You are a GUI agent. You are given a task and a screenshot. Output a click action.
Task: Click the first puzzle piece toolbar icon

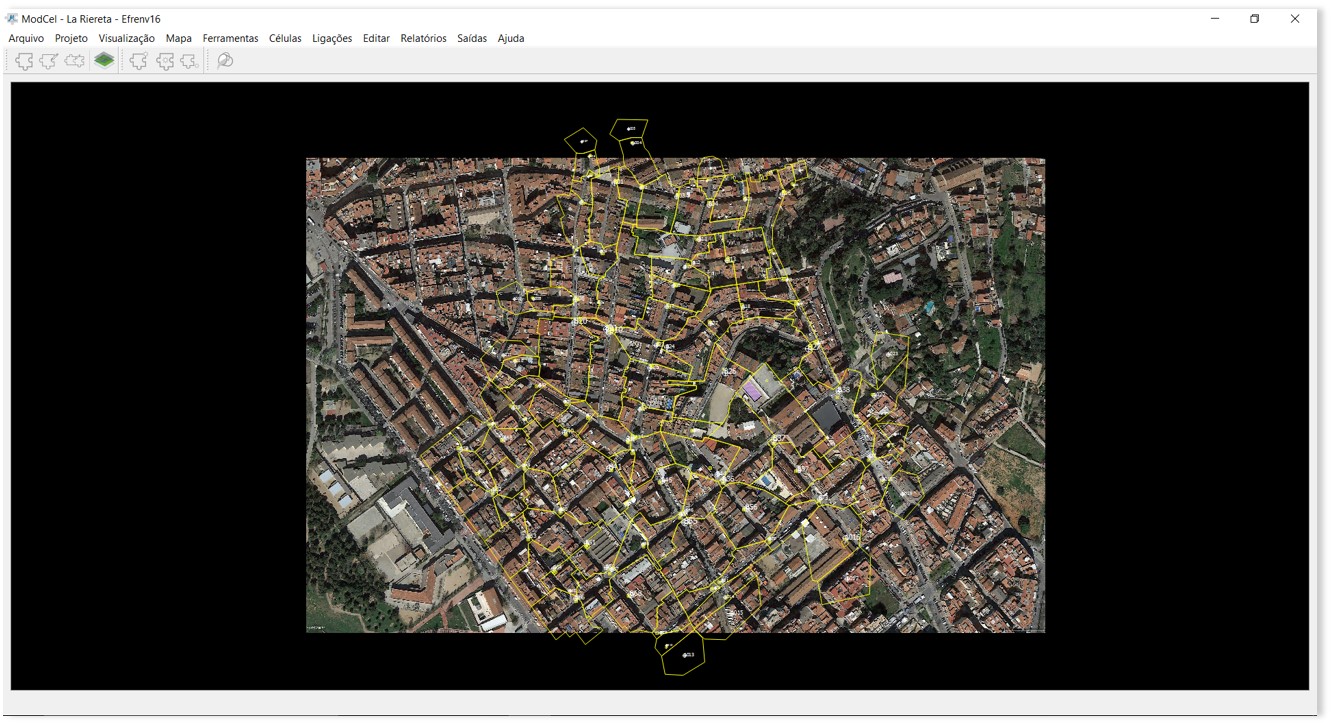tap(24, 61)
